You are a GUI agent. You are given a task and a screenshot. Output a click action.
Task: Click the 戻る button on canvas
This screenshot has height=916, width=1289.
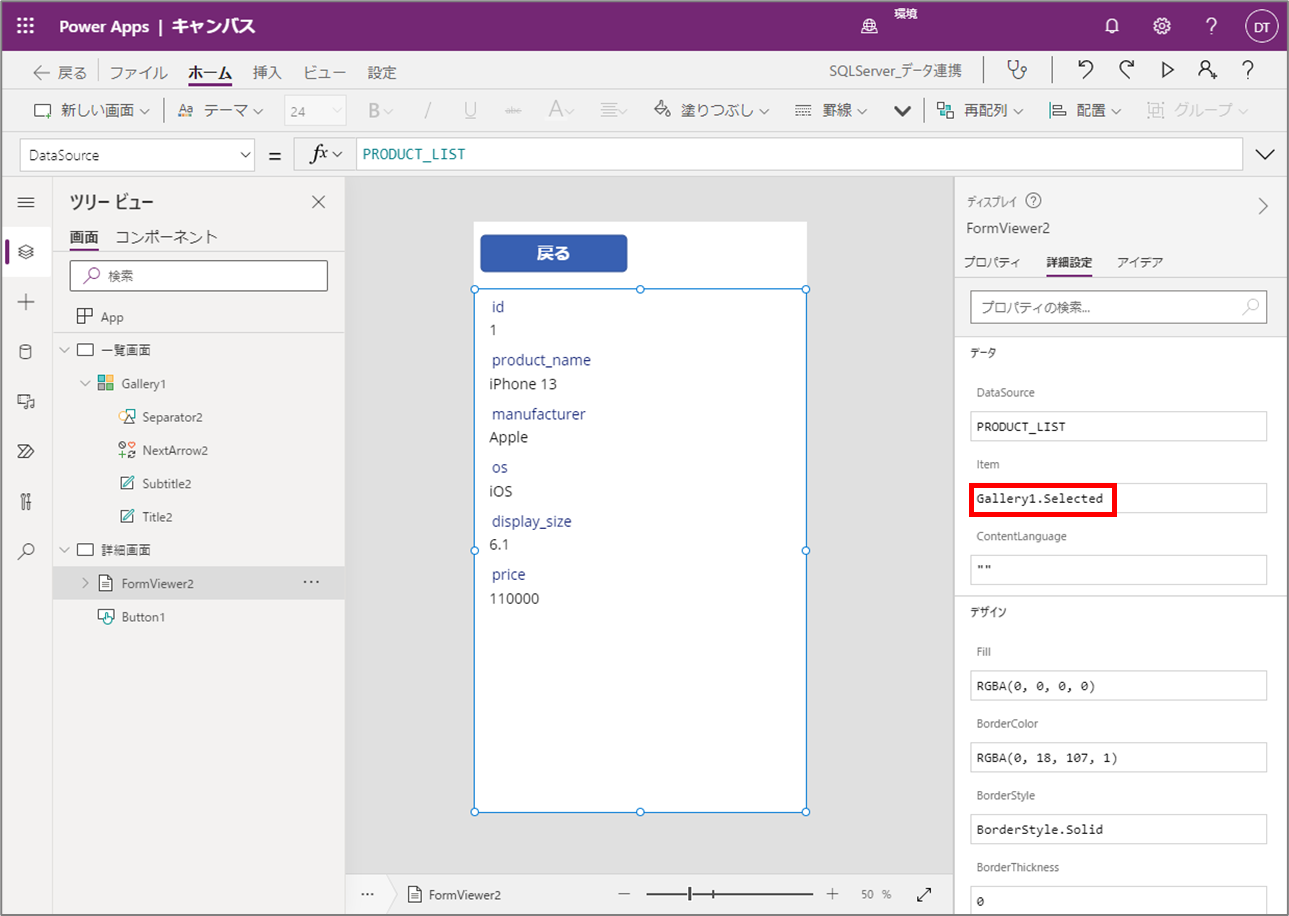pos(554,253)
